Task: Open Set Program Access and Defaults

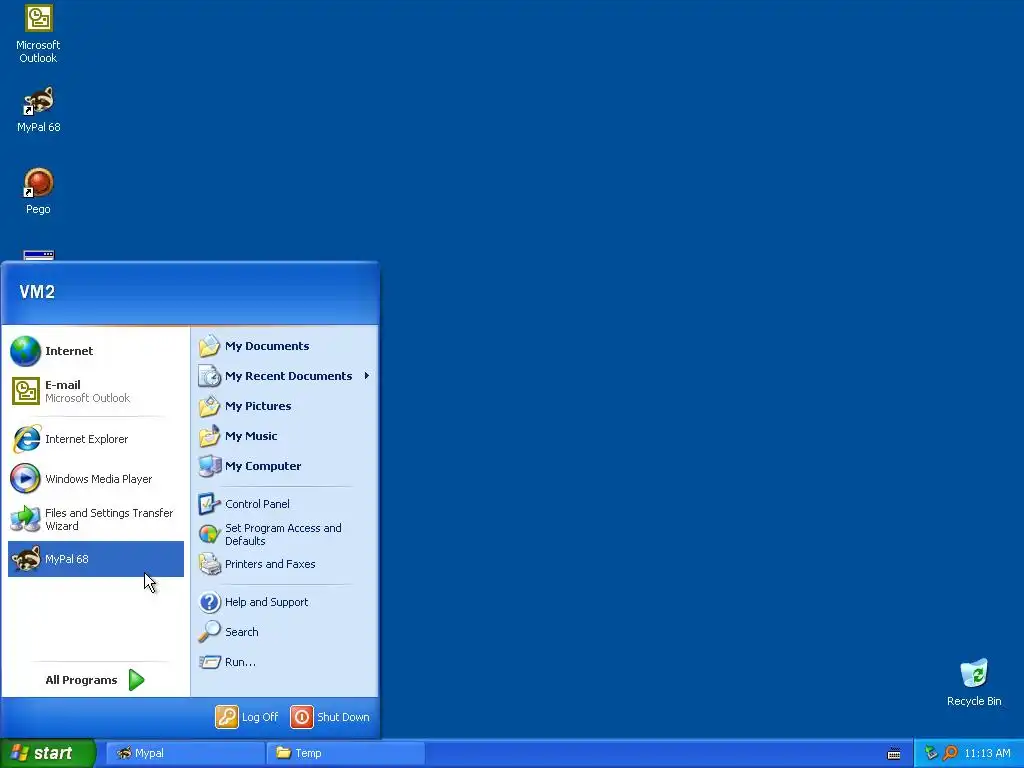Action: point(284,534)
